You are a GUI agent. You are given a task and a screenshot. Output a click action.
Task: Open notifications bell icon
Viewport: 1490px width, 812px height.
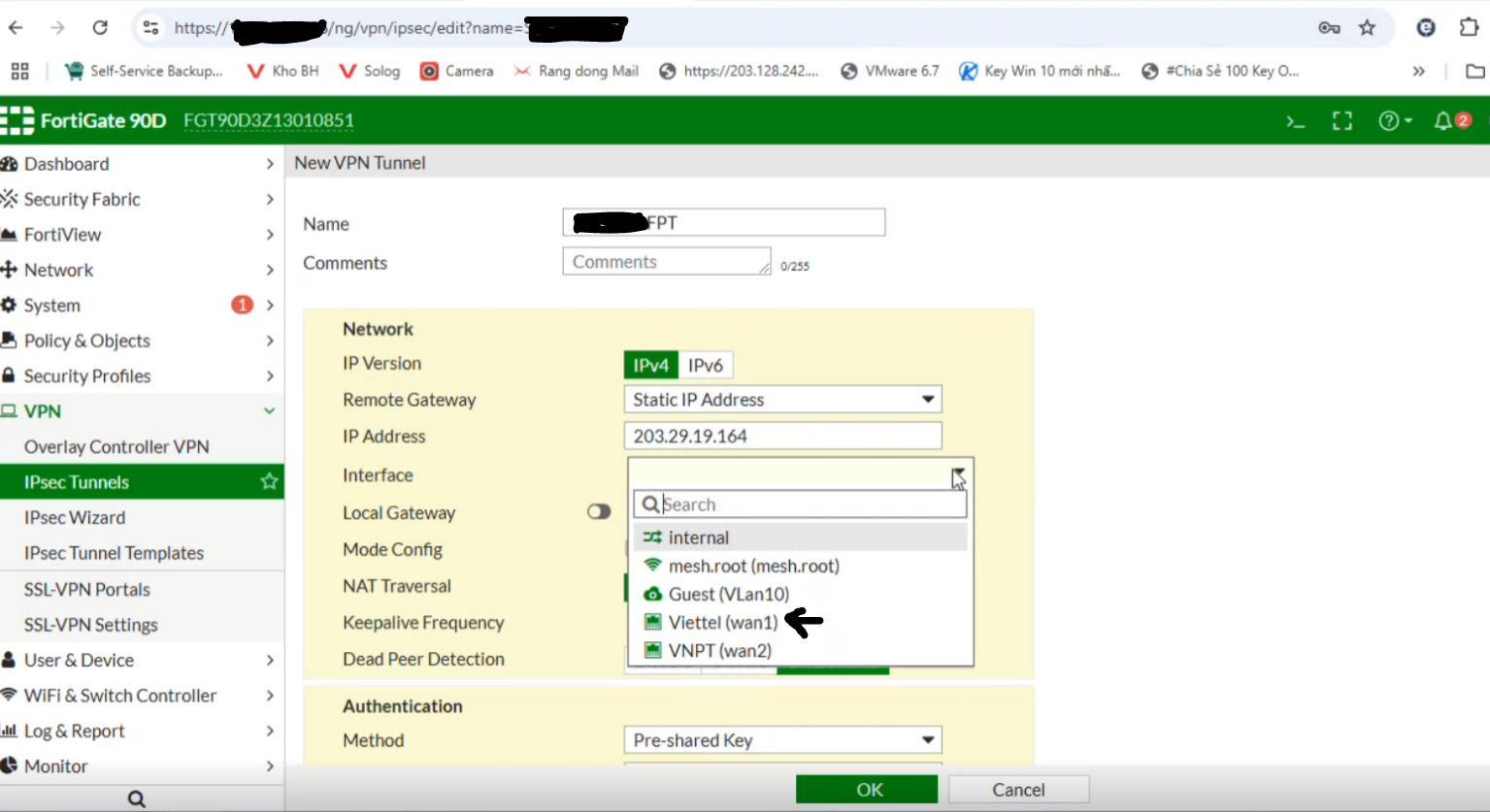pos(1450,121)
